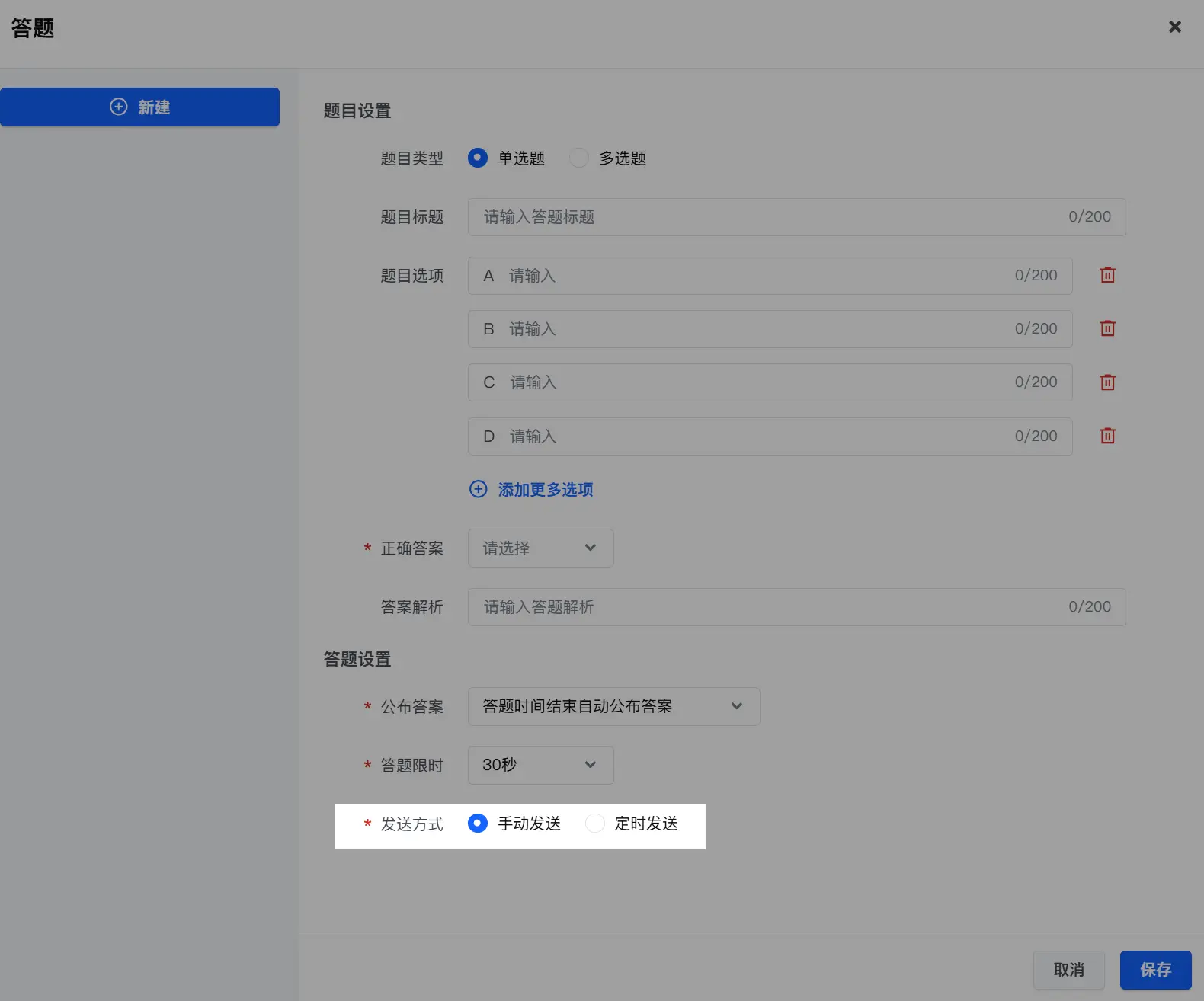Choose 手动发送 as send method
The height and width of the screenshot is (1001, 1204).
(478, 824)
